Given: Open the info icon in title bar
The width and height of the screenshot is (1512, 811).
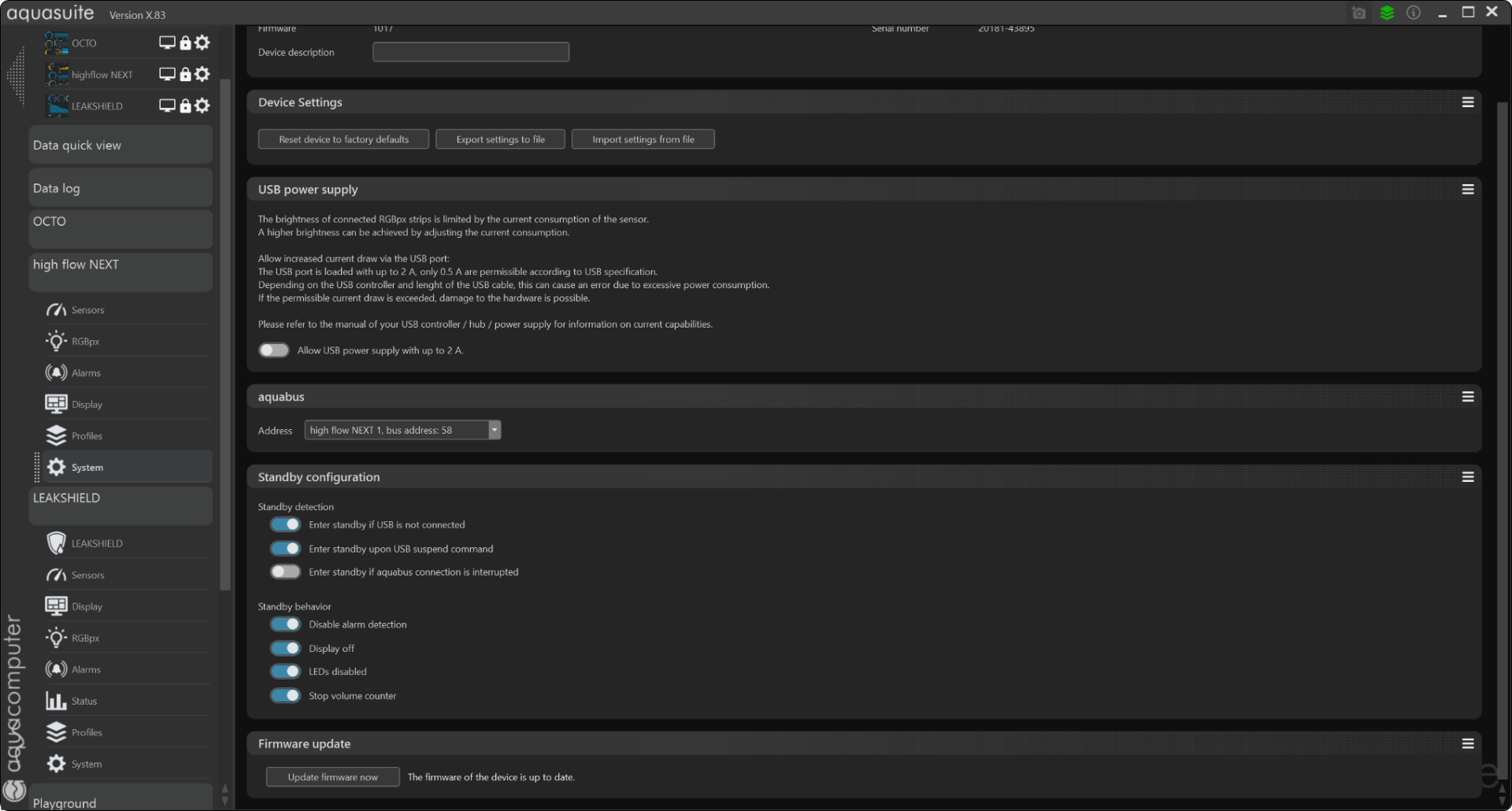Looking at the screenshot, I should 1414,13.
